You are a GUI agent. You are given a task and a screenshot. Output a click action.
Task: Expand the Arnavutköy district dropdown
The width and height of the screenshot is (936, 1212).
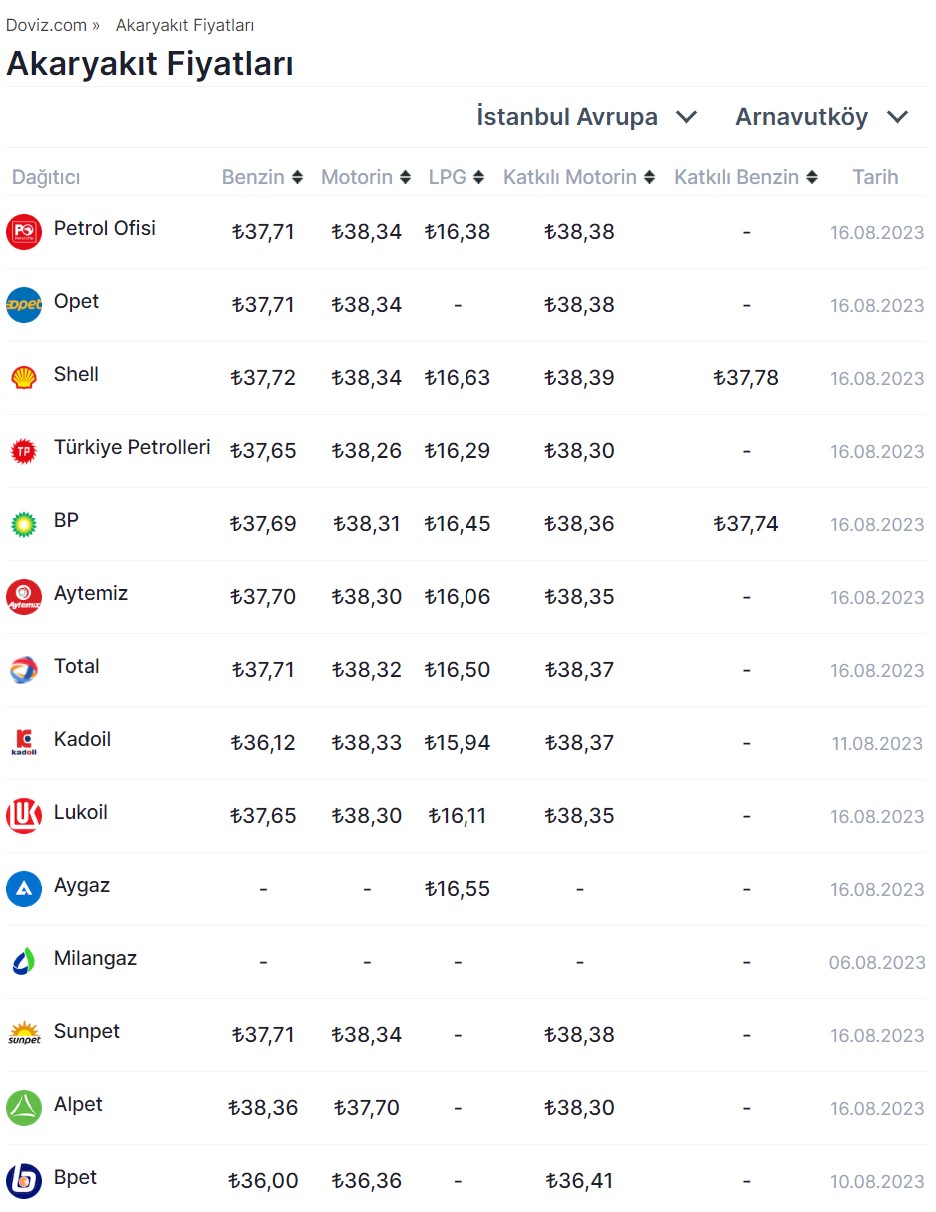822,117
